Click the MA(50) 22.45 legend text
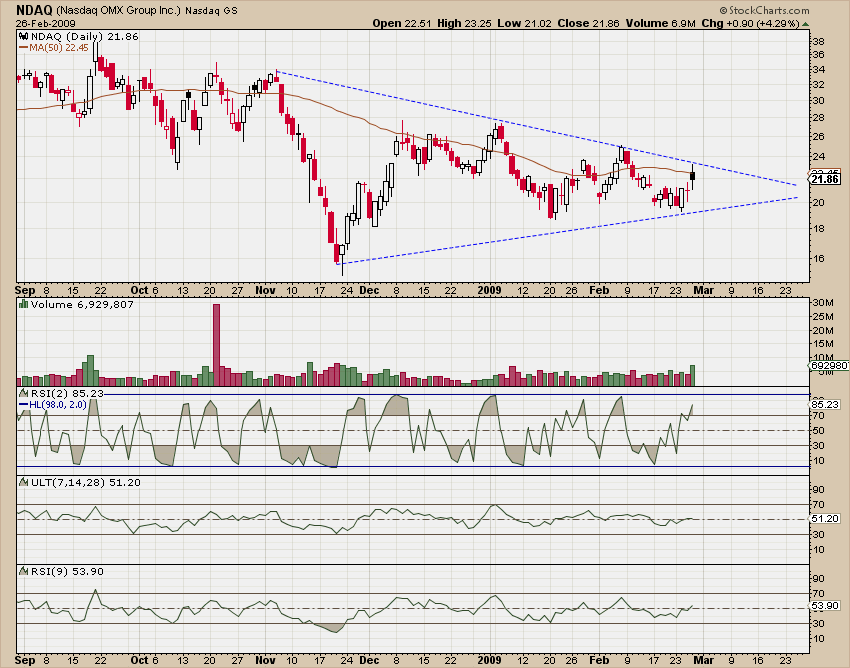 coord(59,48)
